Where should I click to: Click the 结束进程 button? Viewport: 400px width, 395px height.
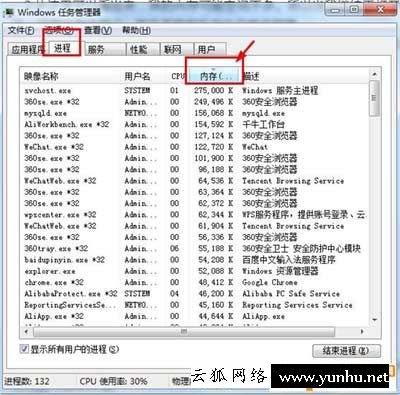(346, 351)
